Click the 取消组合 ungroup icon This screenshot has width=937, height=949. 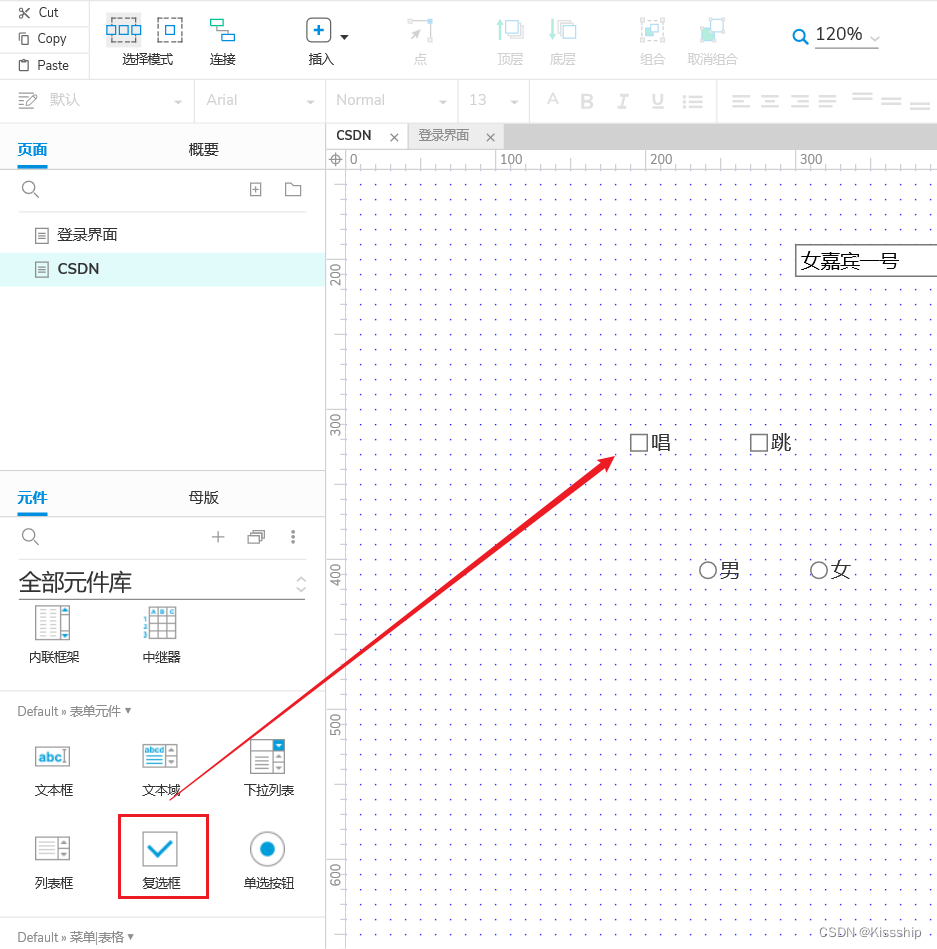(x=712, y=30)
